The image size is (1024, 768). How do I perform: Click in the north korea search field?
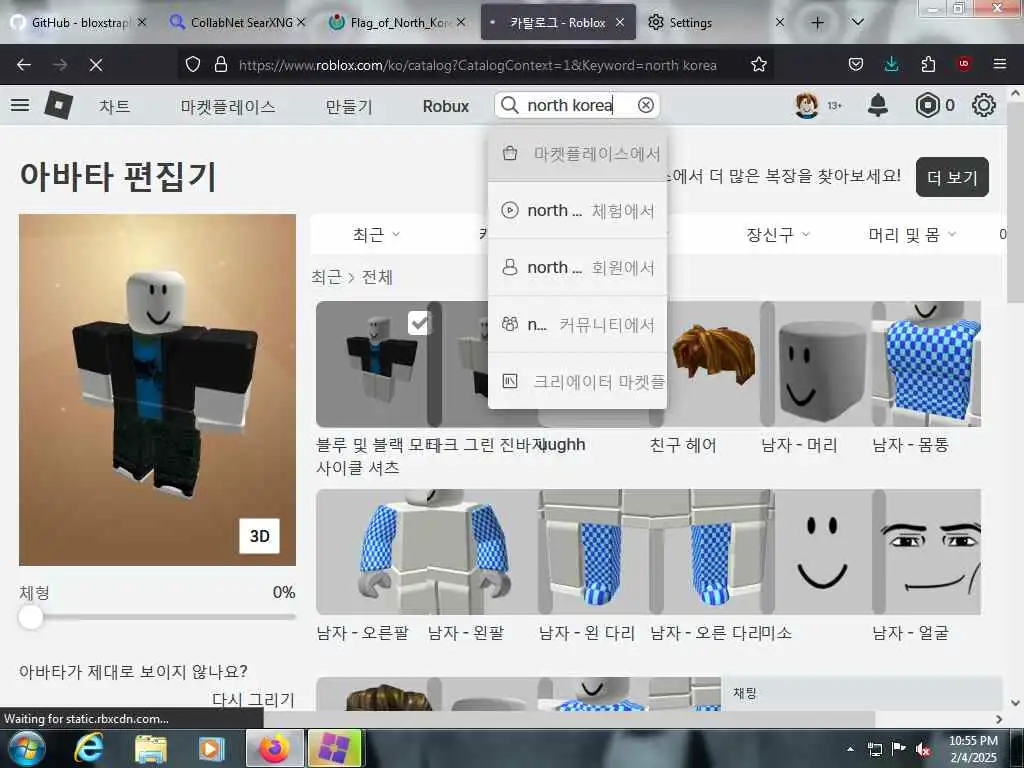pos(578,105)
